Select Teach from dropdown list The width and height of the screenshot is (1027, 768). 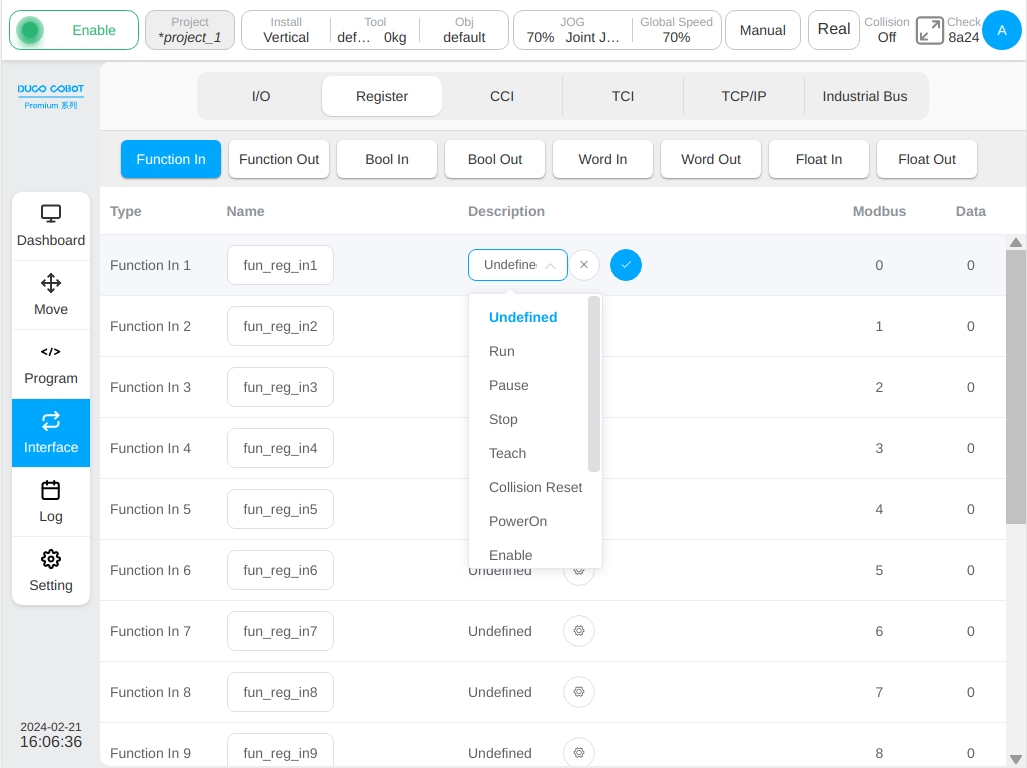pos(507,453)
